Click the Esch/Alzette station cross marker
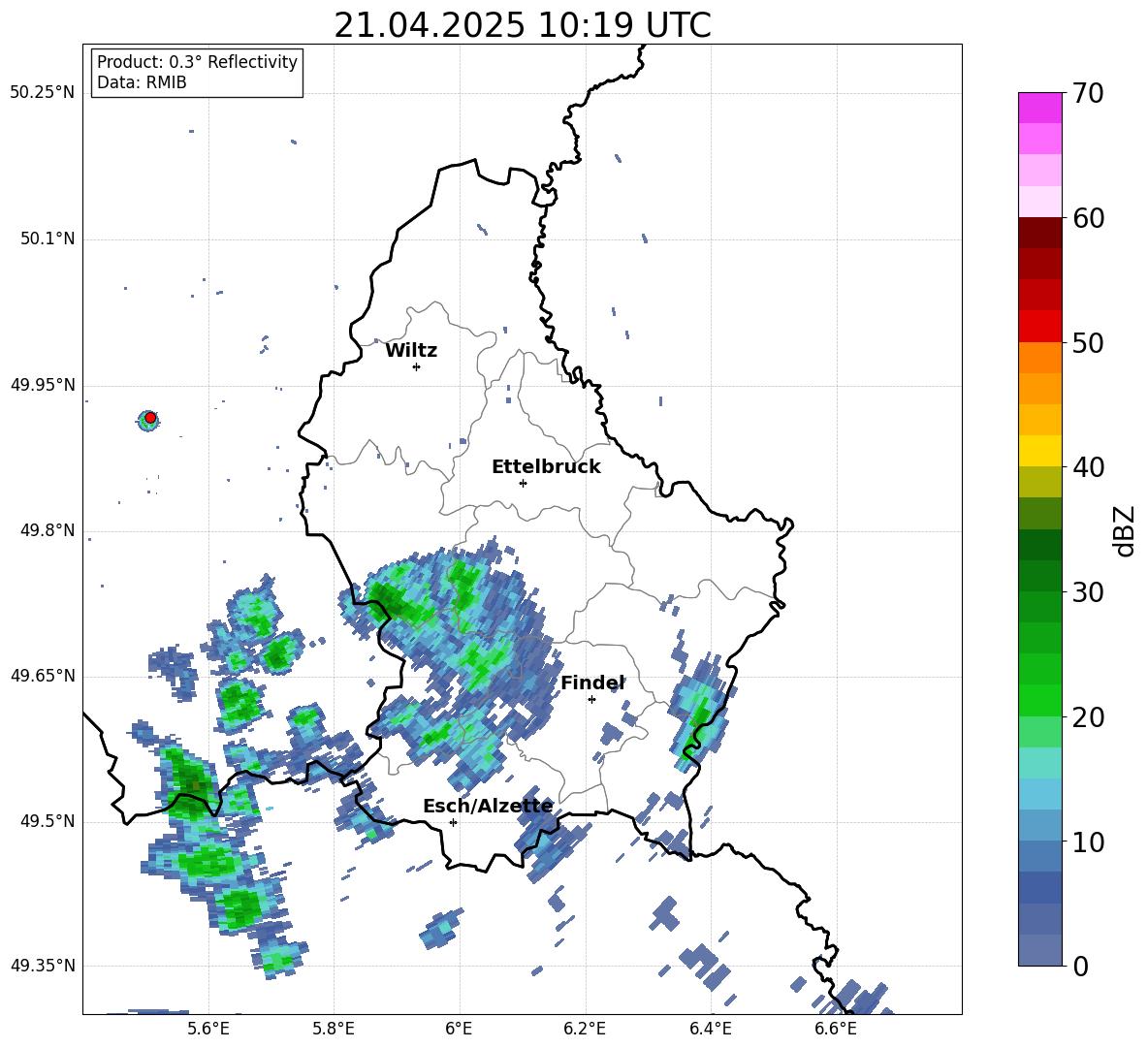The image size is (1148, 1048). point(453,822)
